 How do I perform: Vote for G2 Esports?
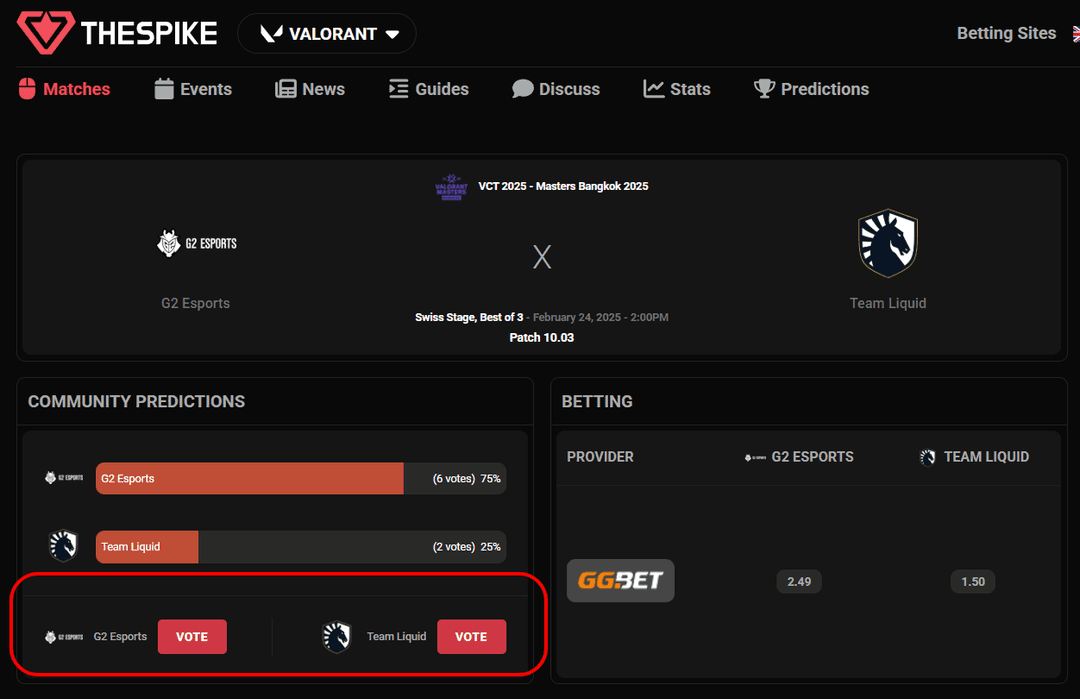(192, 637)
